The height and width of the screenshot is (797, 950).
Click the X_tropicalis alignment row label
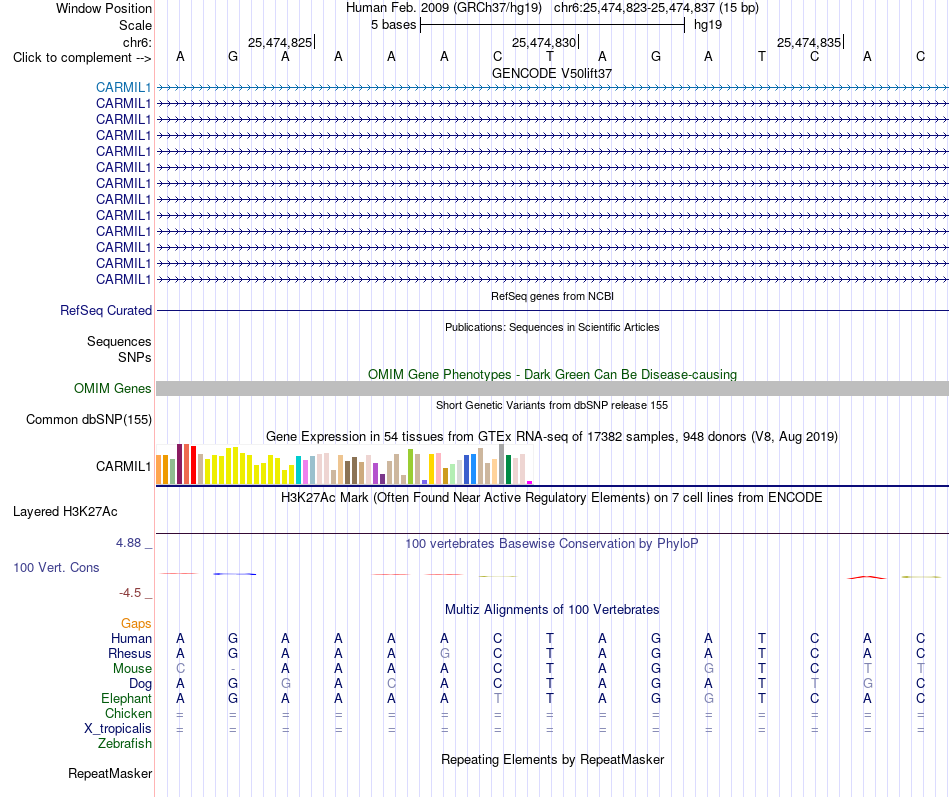pyautogui.click(x=118, y=729)
